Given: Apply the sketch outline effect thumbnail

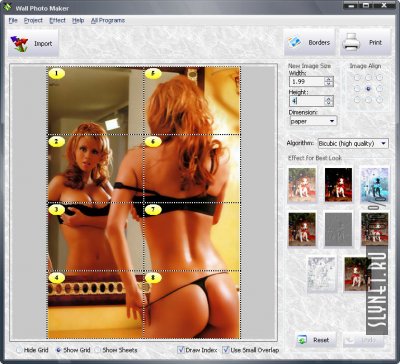Looking at the screenshot, I should point(321,274).
